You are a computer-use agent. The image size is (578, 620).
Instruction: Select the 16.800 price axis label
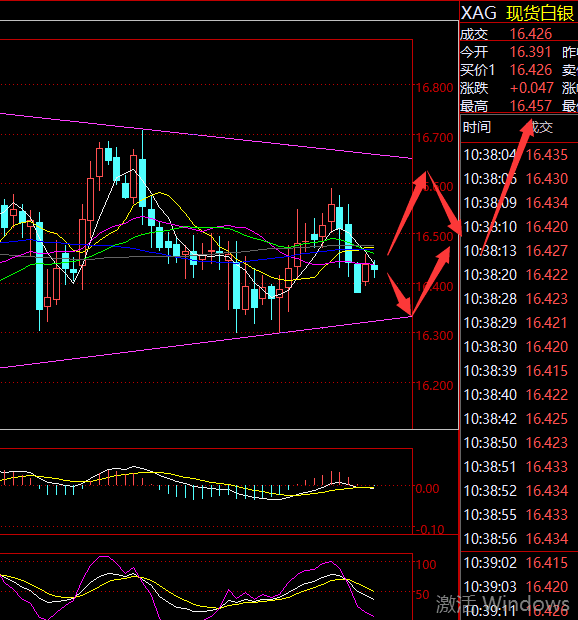(x=434, y=88)
